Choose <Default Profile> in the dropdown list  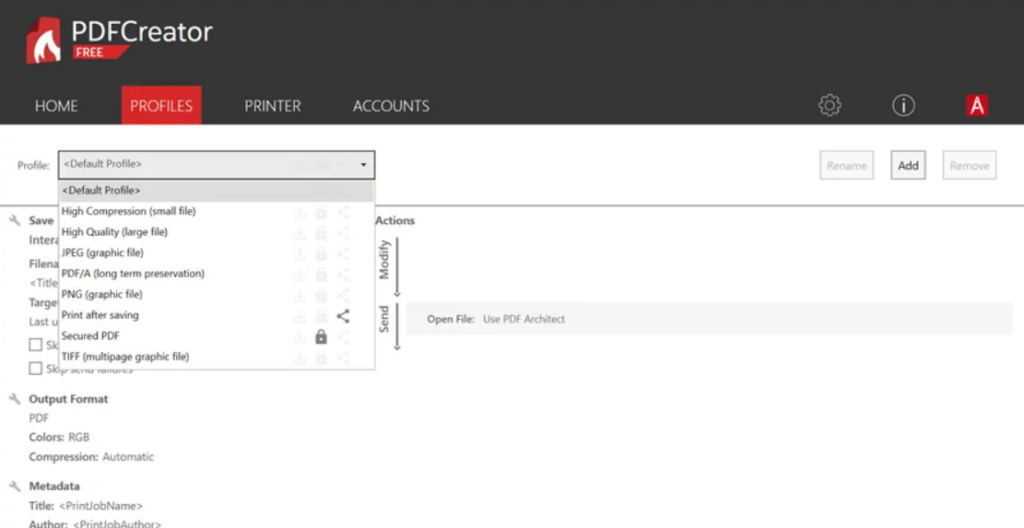(216, 191)
